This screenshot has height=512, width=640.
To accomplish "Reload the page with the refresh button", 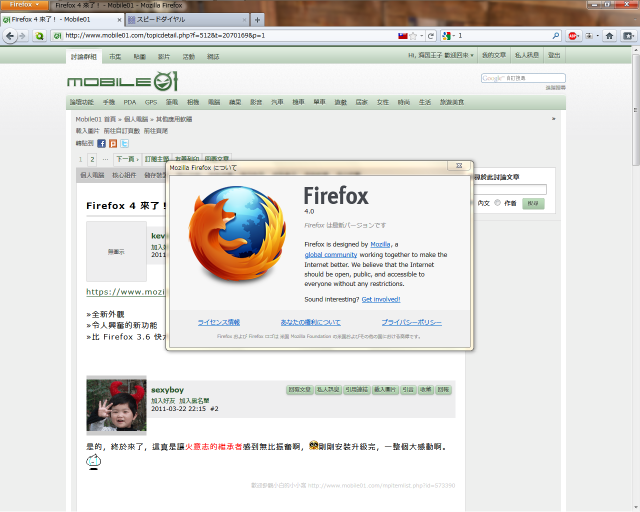I will pyautogui.click(x=431, y=36).
